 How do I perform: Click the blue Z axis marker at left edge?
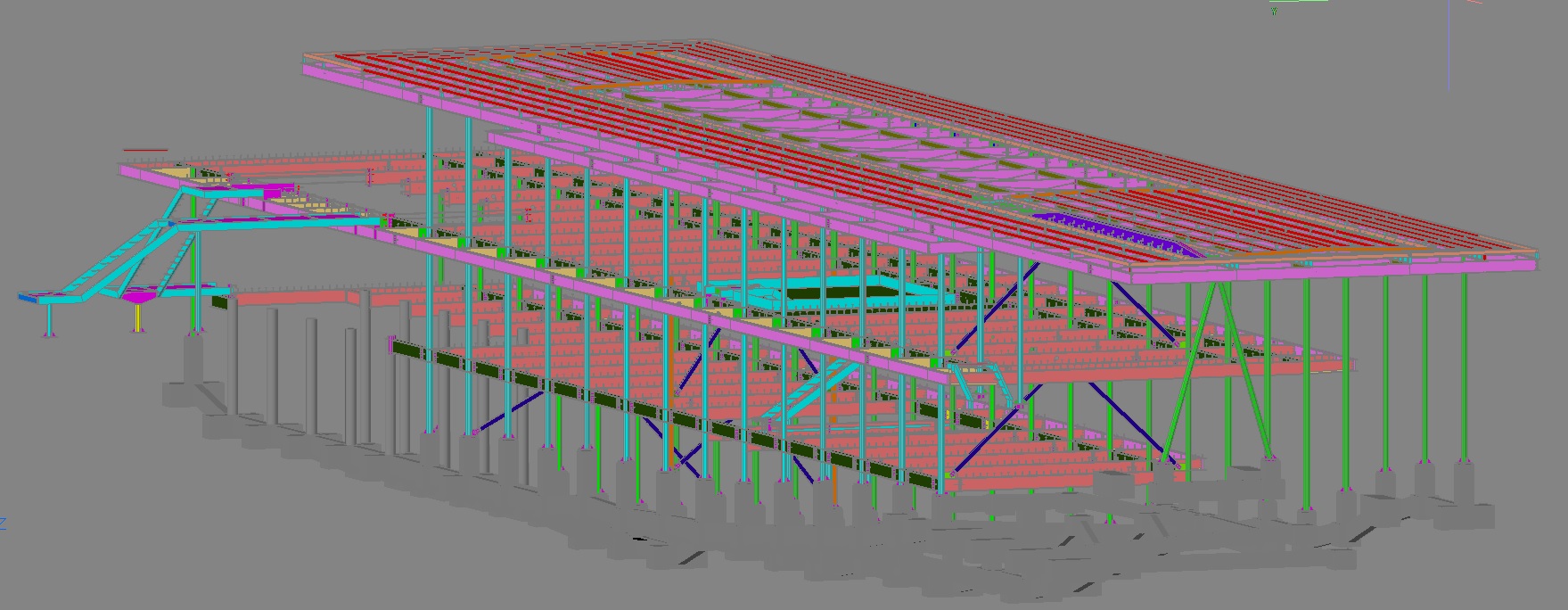point(3,523)
